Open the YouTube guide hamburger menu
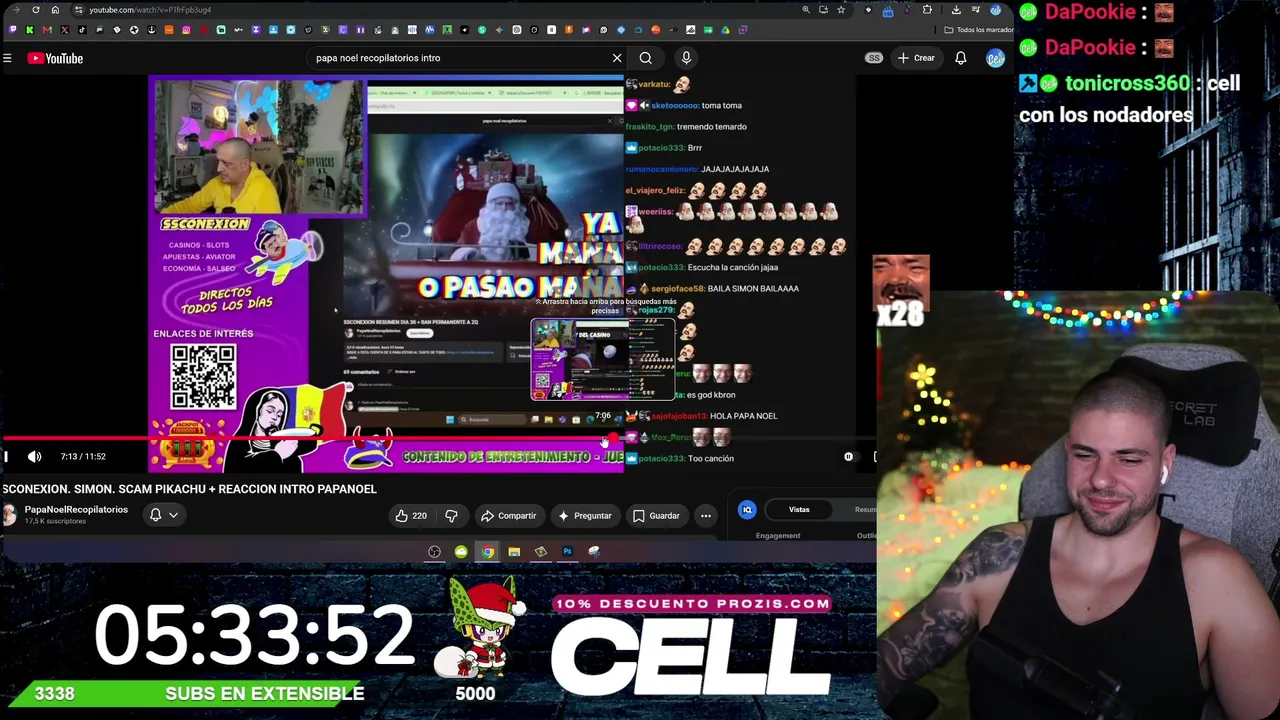The height and width of the screenshot is (720, 1280). [x=7, y=58]
